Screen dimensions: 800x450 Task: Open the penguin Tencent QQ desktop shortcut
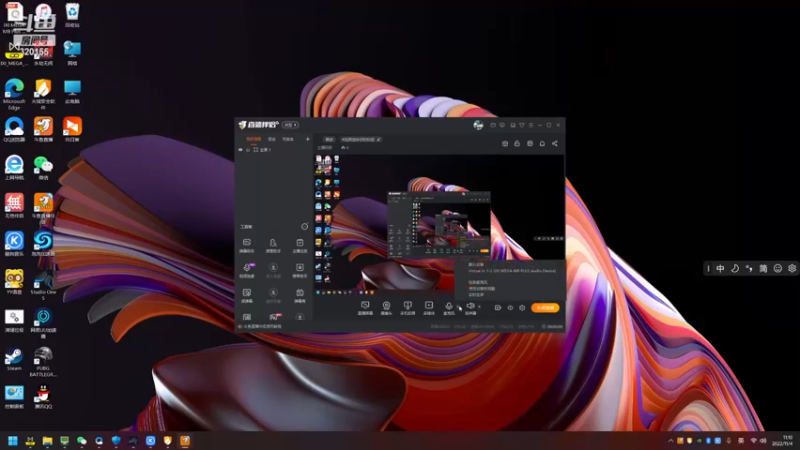coord(43,396)
